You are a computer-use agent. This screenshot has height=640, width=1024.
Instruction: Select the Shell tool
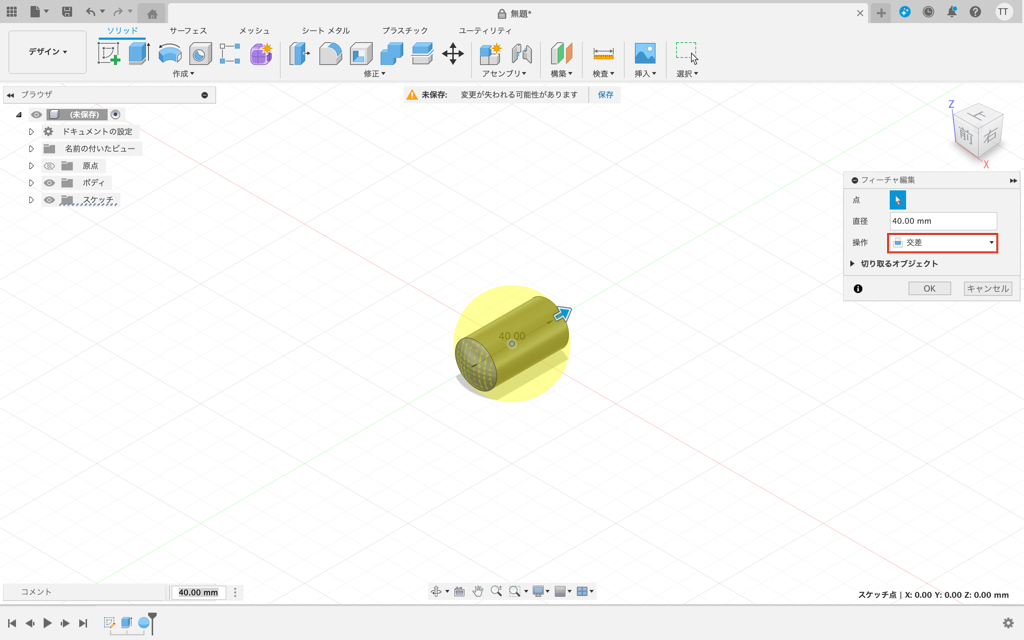[361, 54]
